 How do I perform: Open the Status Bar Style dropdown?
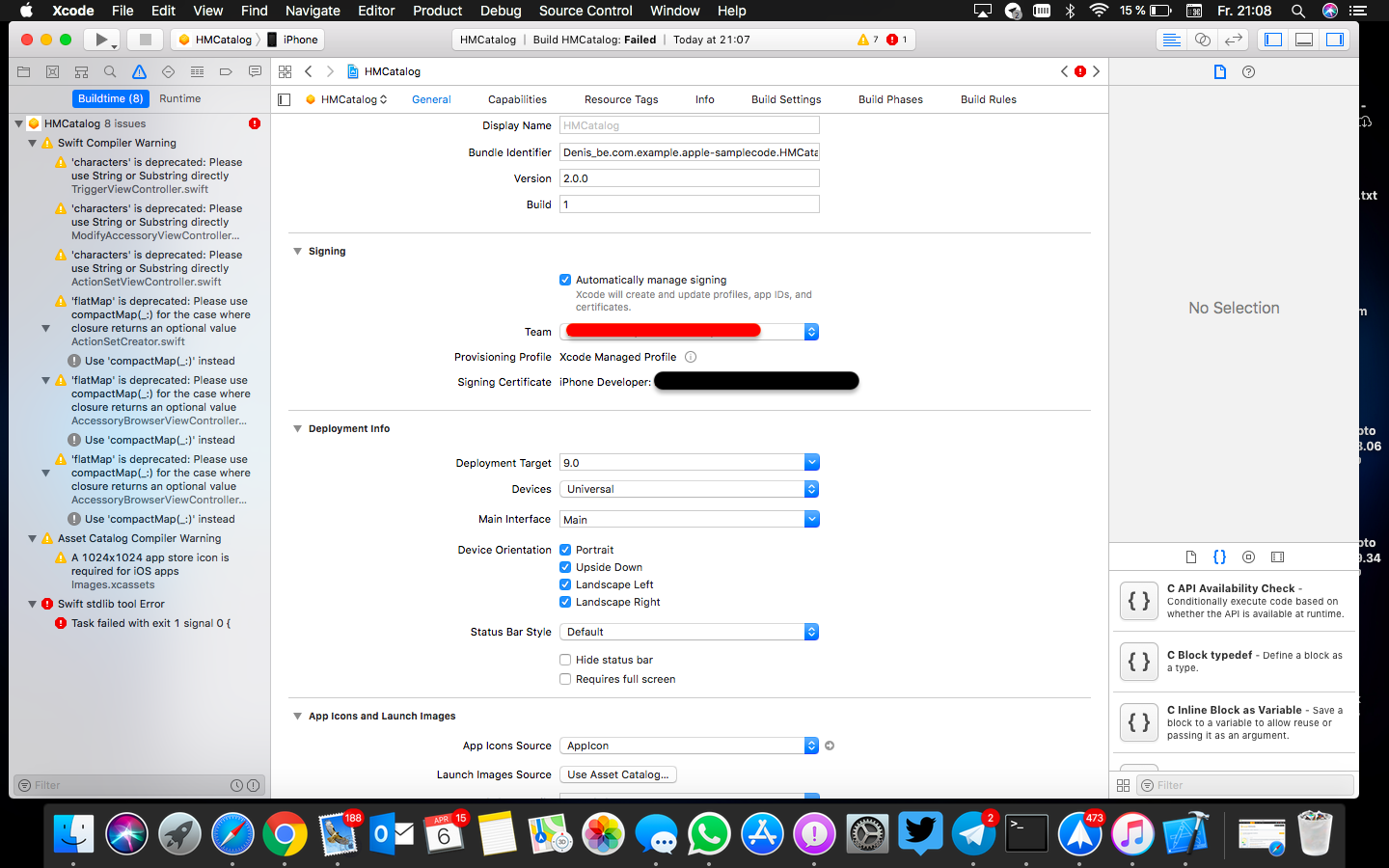(x=690, y=632)
